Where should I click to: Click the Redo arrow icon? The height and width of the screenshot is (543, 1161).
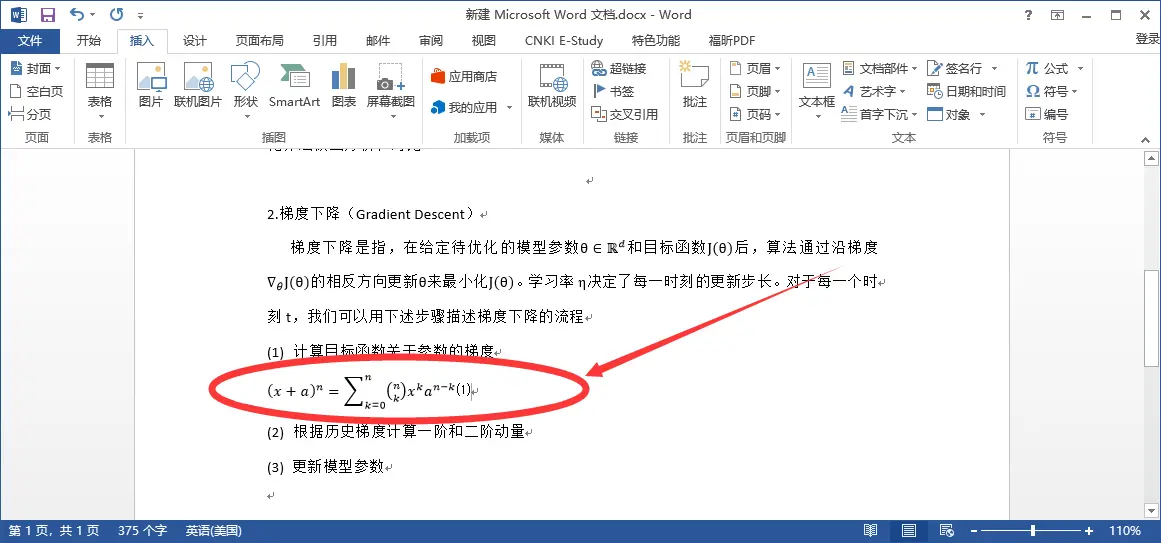116,14
